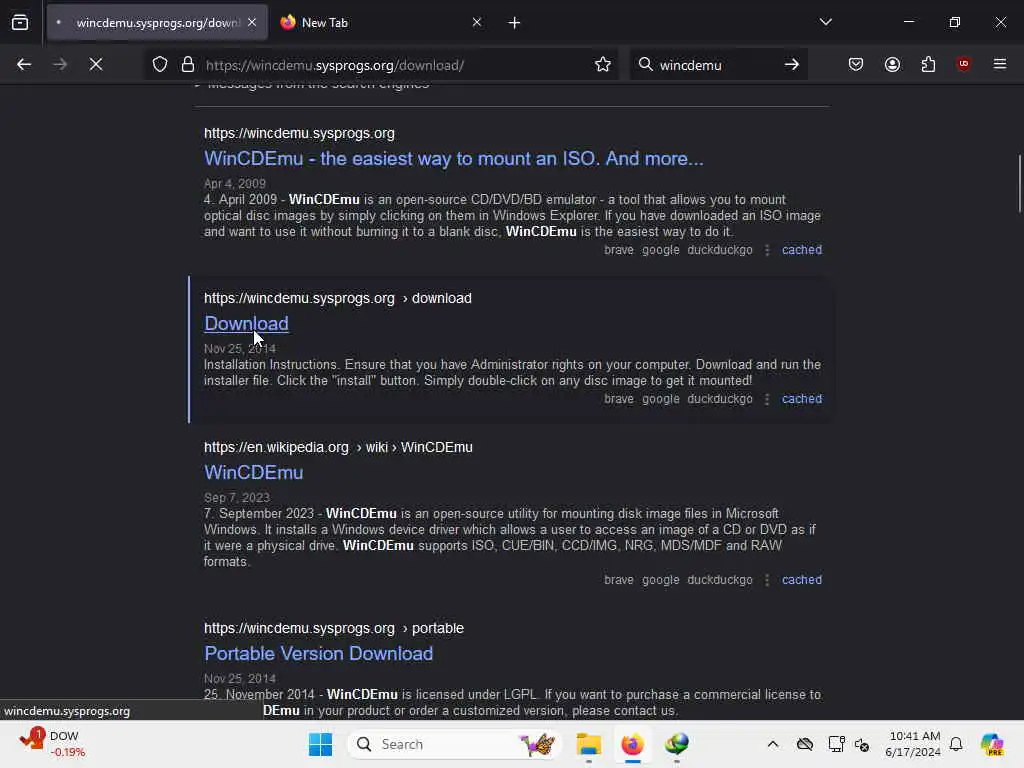Go back to previous page
Screen dimensions: 1024x768
(24, 64)
